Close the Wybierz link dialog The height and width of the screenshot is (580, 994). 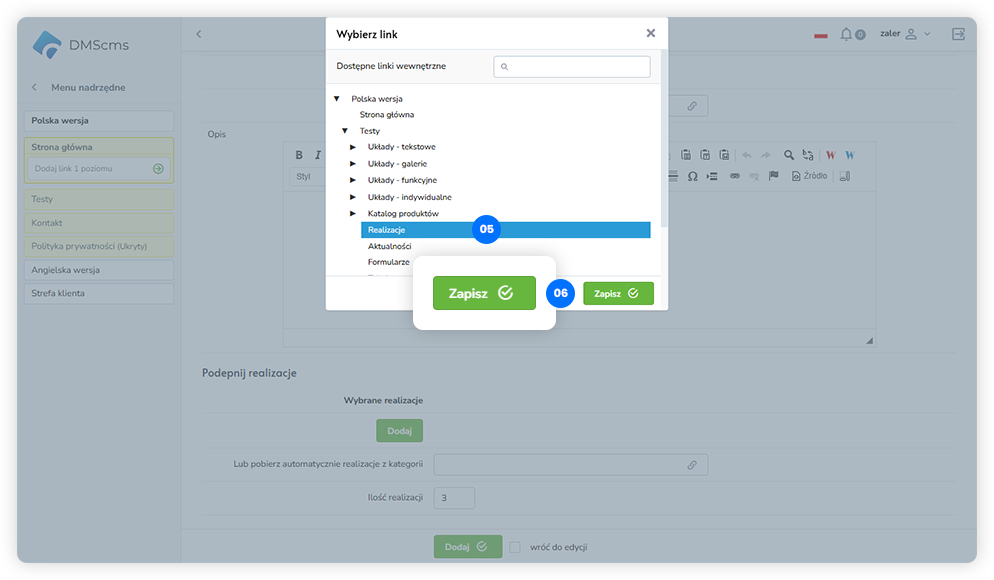[650, 33]
